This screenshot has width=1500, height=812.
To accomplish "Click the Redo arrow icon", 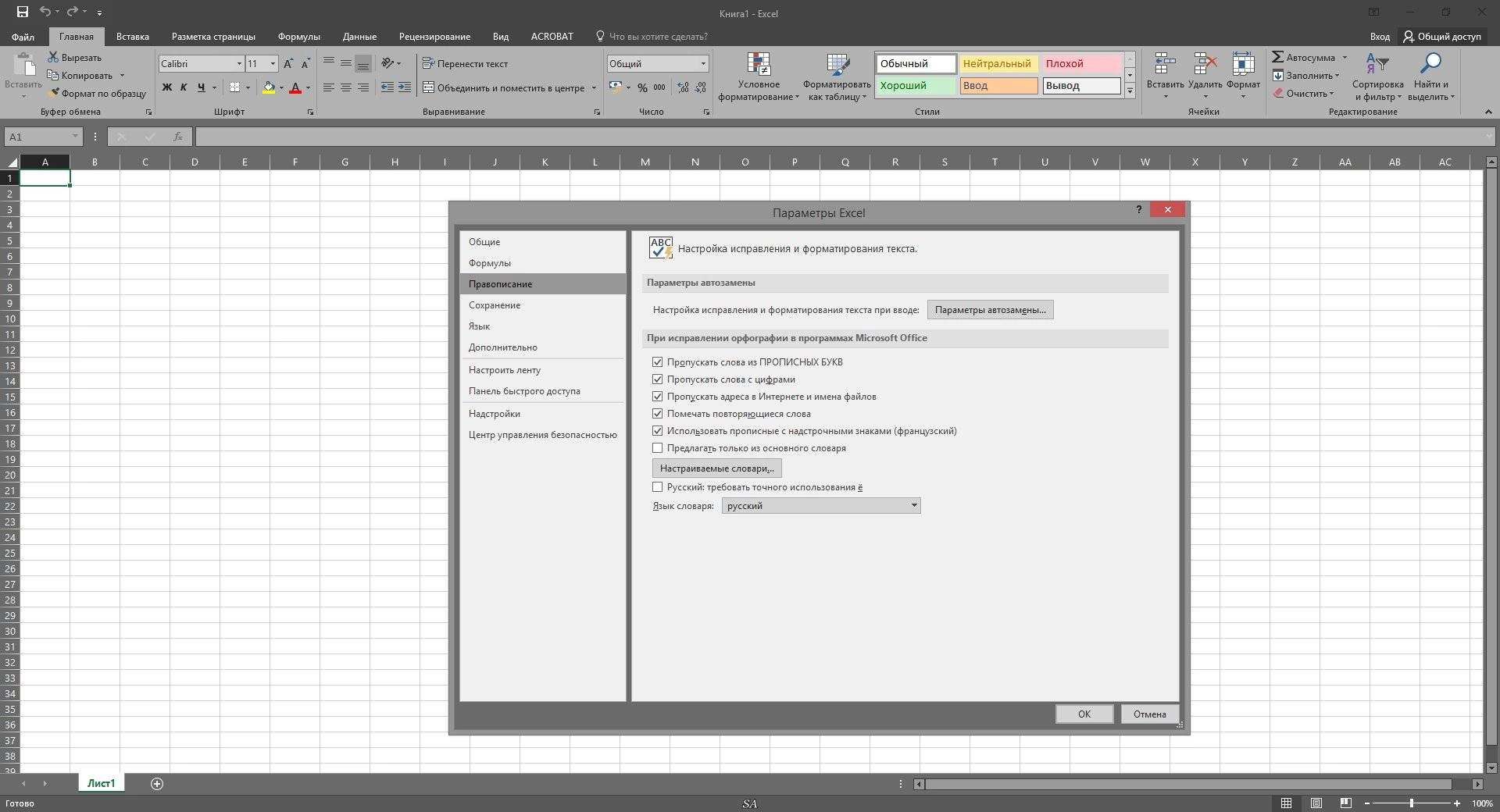I will [x=72, y=12].
